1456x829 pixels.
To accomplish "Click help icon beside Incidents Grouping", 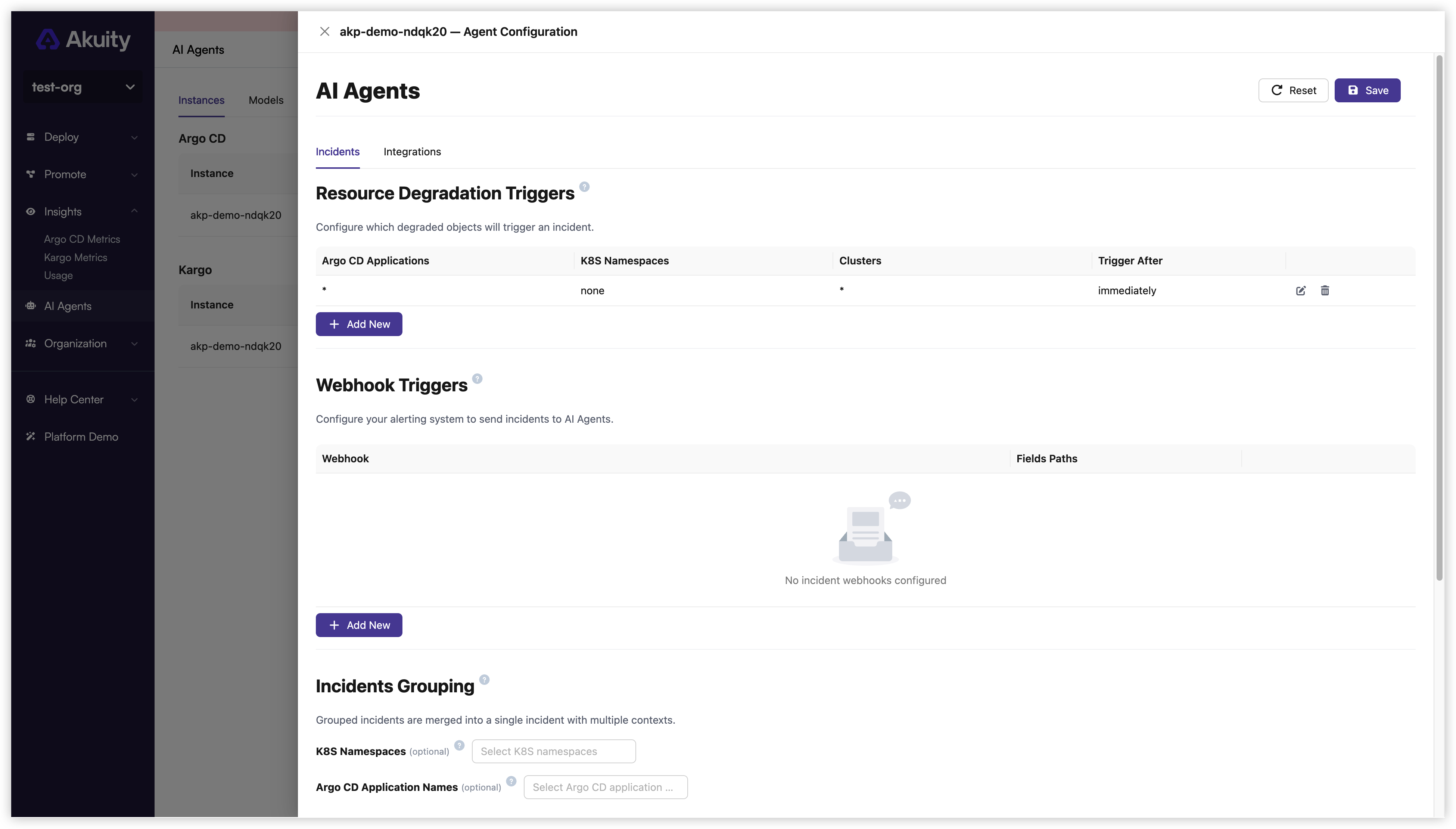I will click(x=484, y=680).
